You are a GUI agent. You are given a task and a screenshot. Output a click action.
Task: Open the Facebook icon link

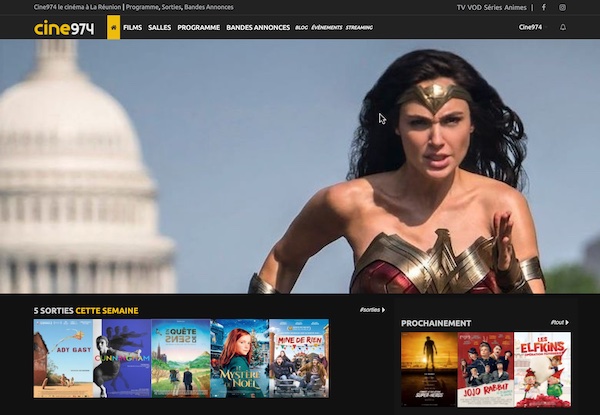point(544,7)
